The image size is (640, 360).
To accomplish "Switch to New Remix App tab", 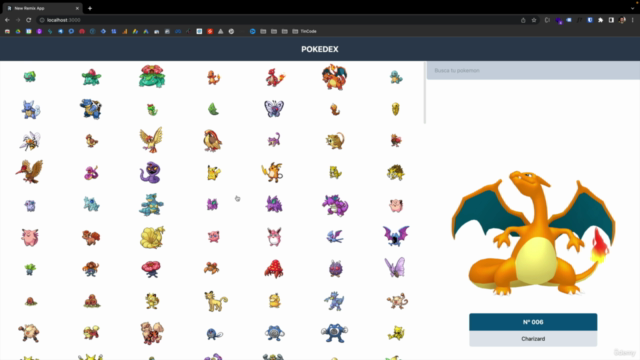I will (41, 8).
